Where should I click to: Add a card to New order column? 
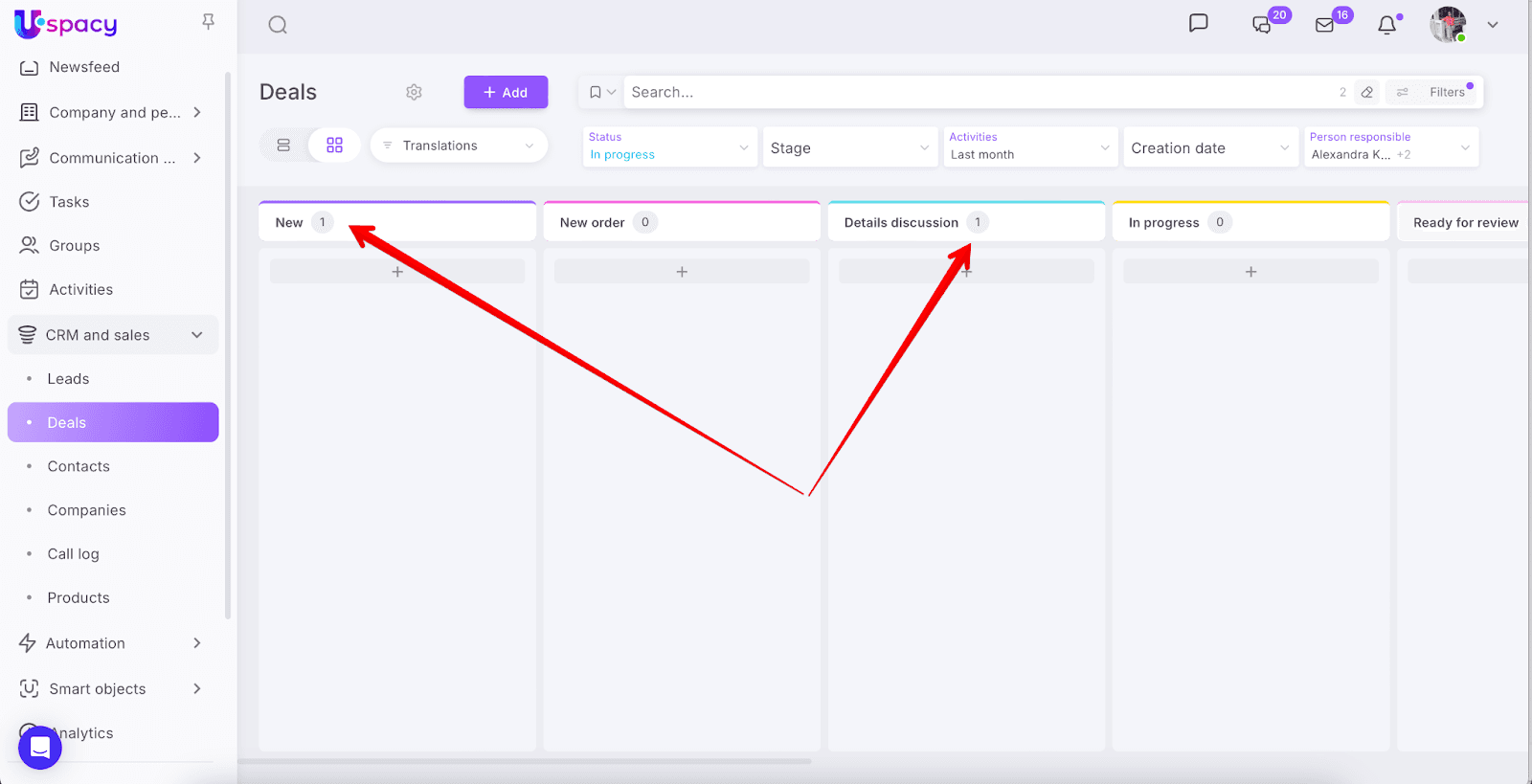tap(682, 272)
